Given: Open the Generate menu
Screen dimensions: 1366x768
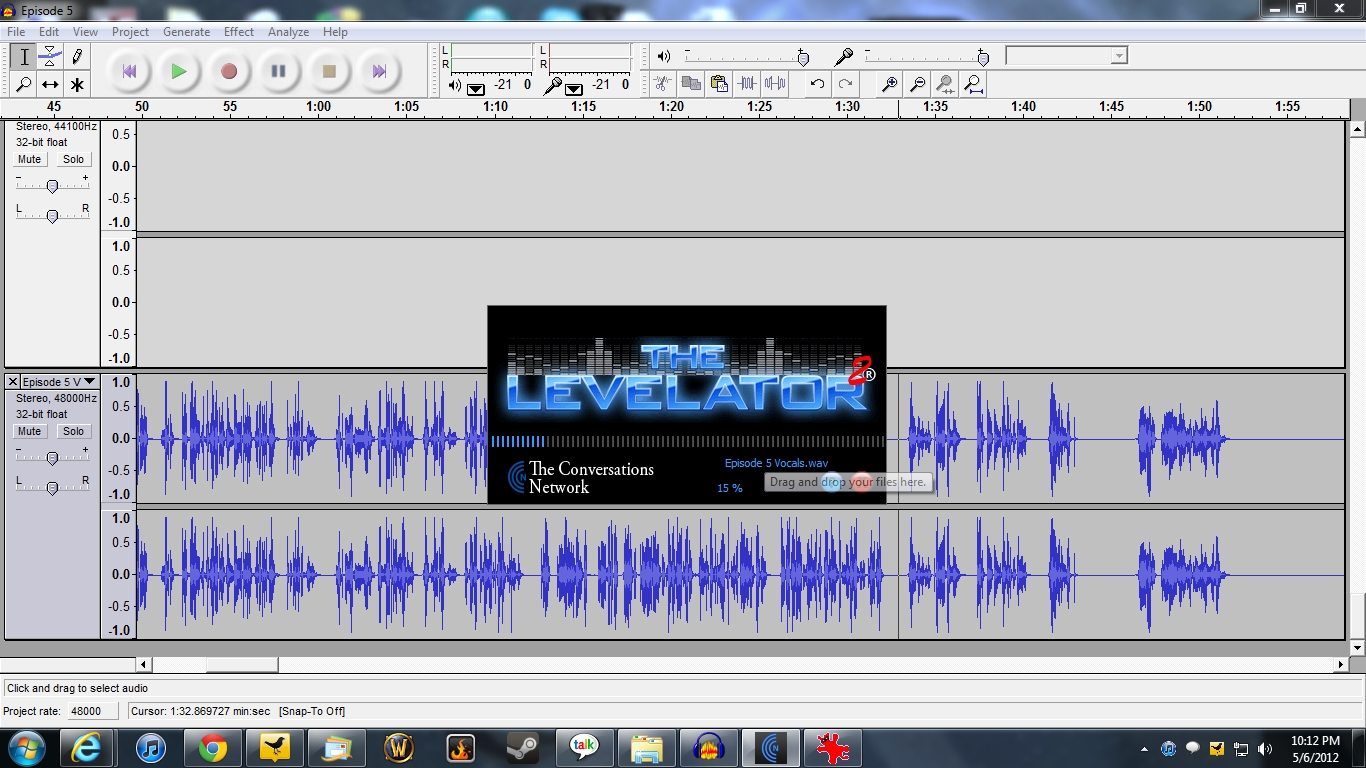Looking at the screenshot, I should click(186, 32).
